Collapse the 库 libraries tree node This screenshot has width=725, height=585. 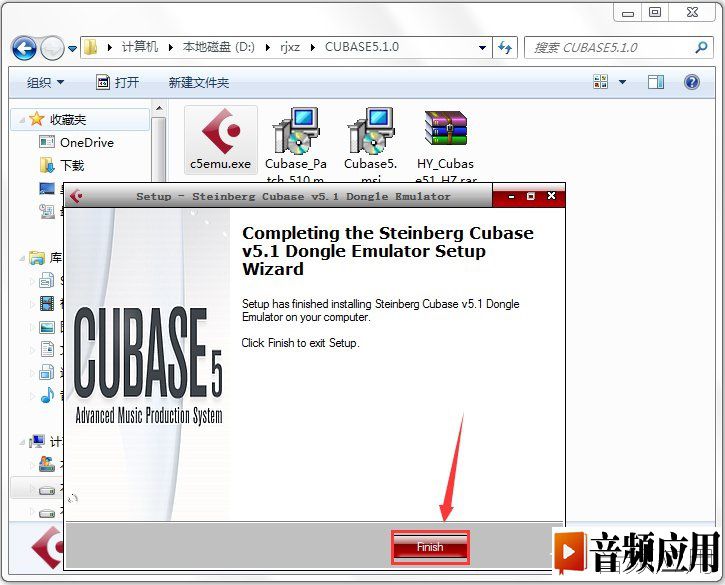22,258
